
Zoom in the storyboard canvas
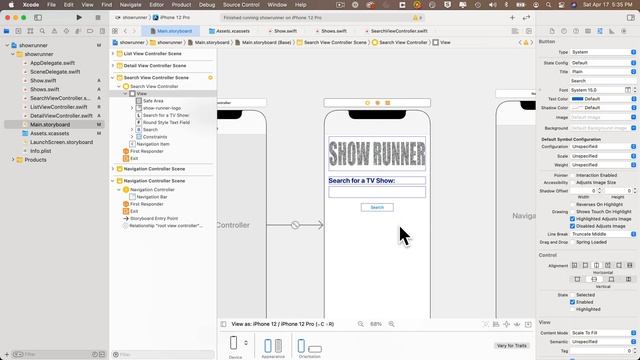point(391,324)
